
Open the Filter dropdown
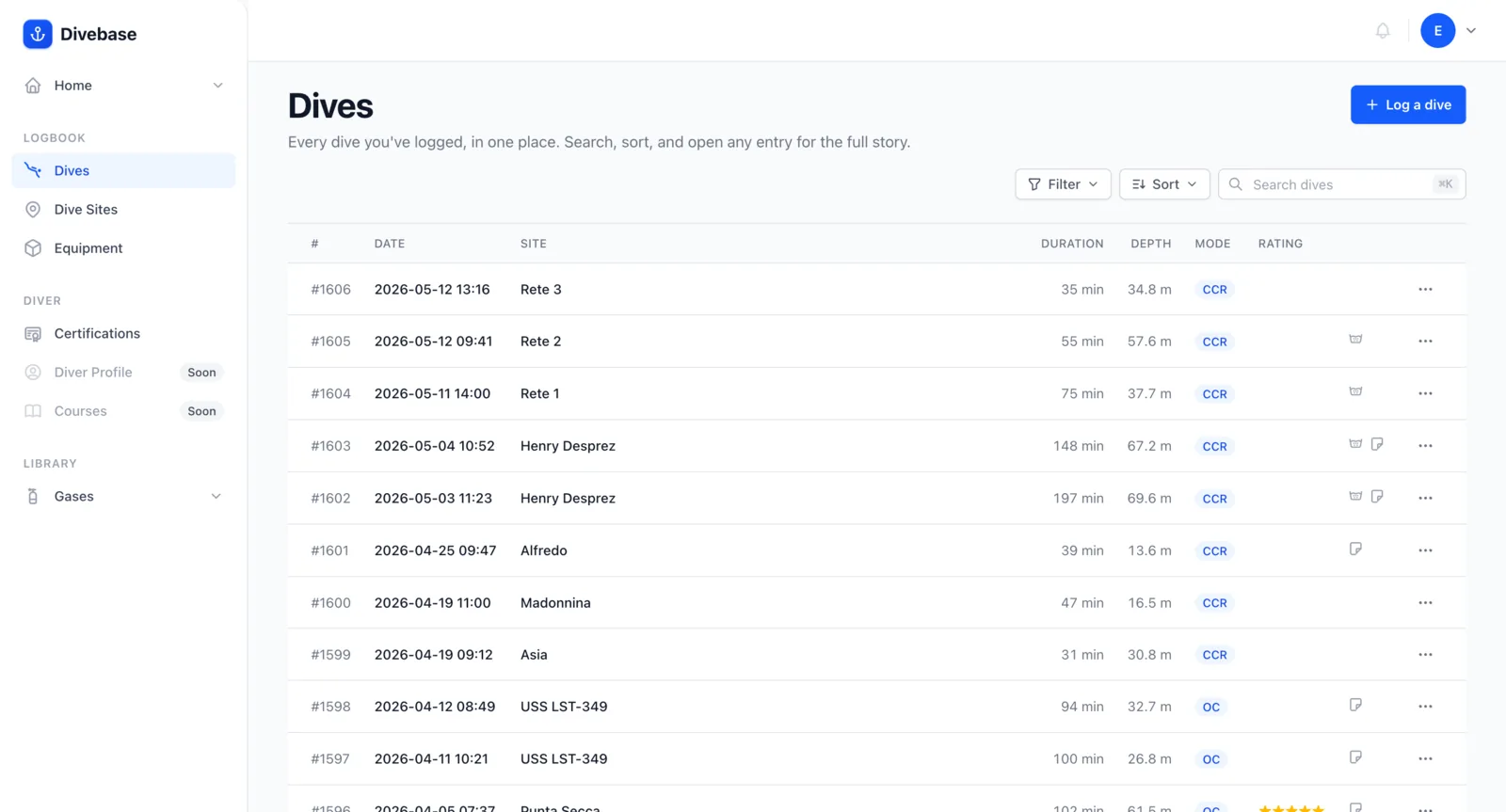click(x=1063, y=184)
